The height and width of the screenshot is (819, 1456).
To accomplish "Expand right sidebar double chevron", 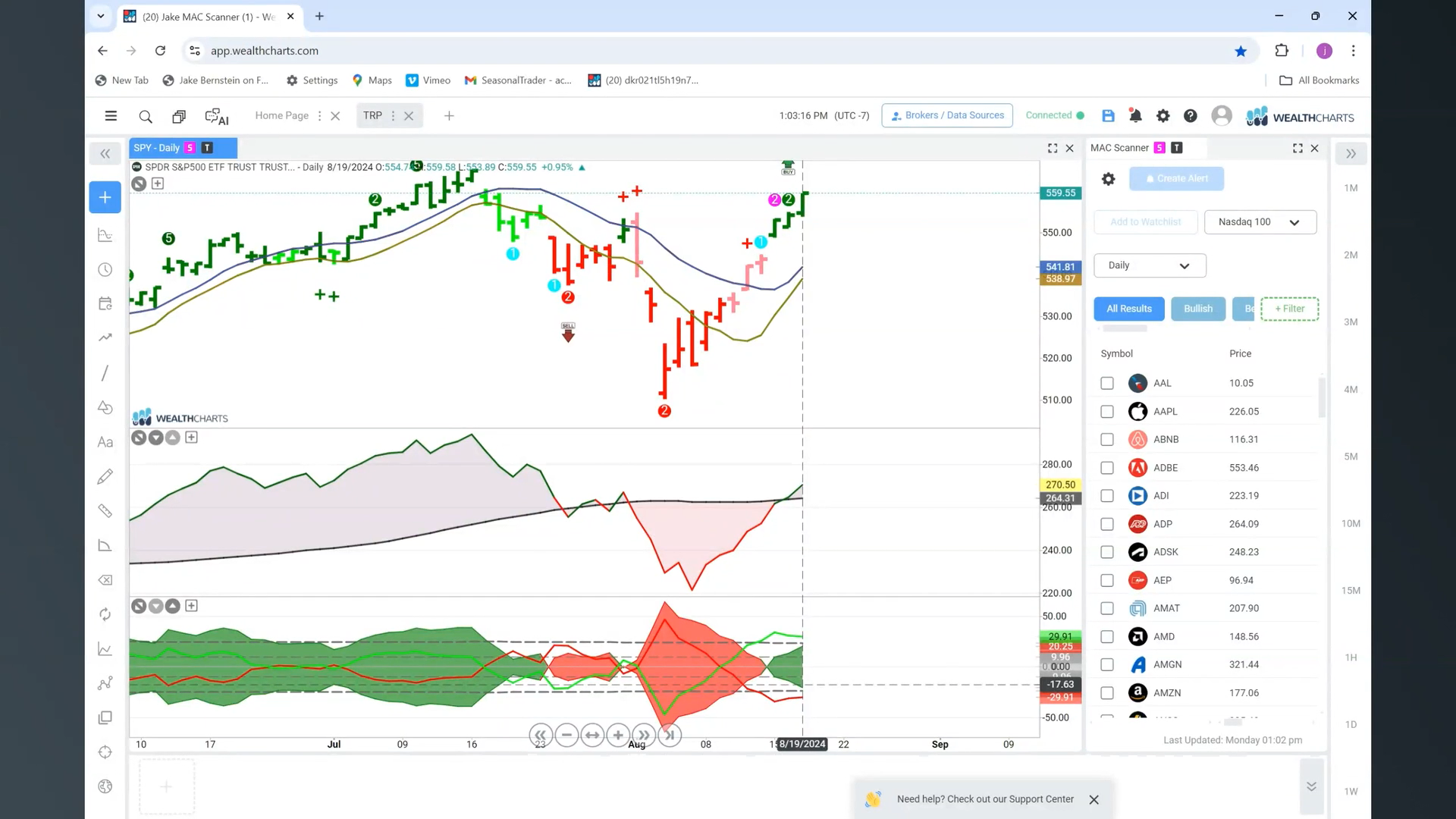I will [1351, 154].
